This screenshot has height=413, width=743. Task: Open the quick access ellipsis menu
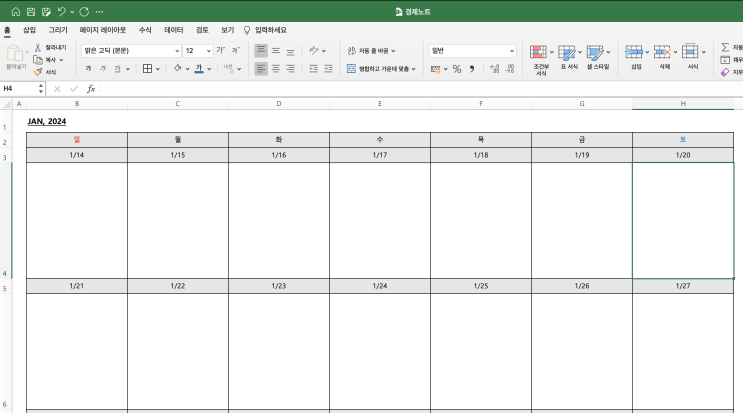pos(99,12)
